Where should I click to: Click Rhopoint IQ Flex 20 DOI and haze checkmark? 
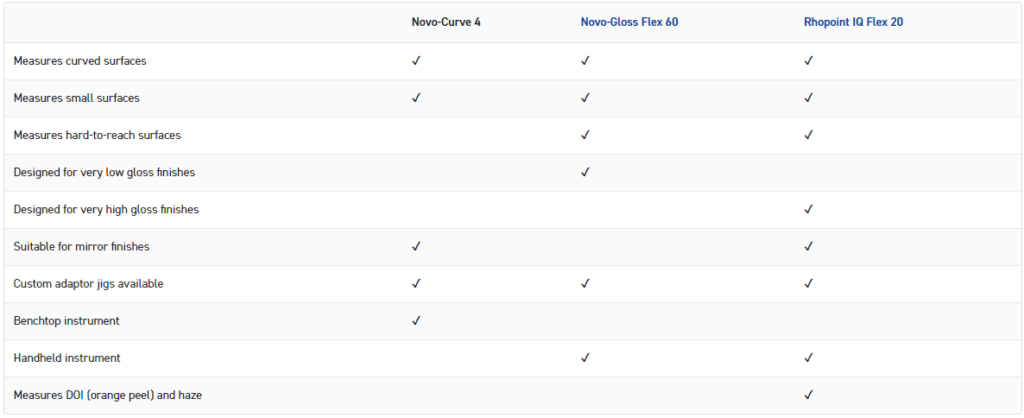coord(808,395)
